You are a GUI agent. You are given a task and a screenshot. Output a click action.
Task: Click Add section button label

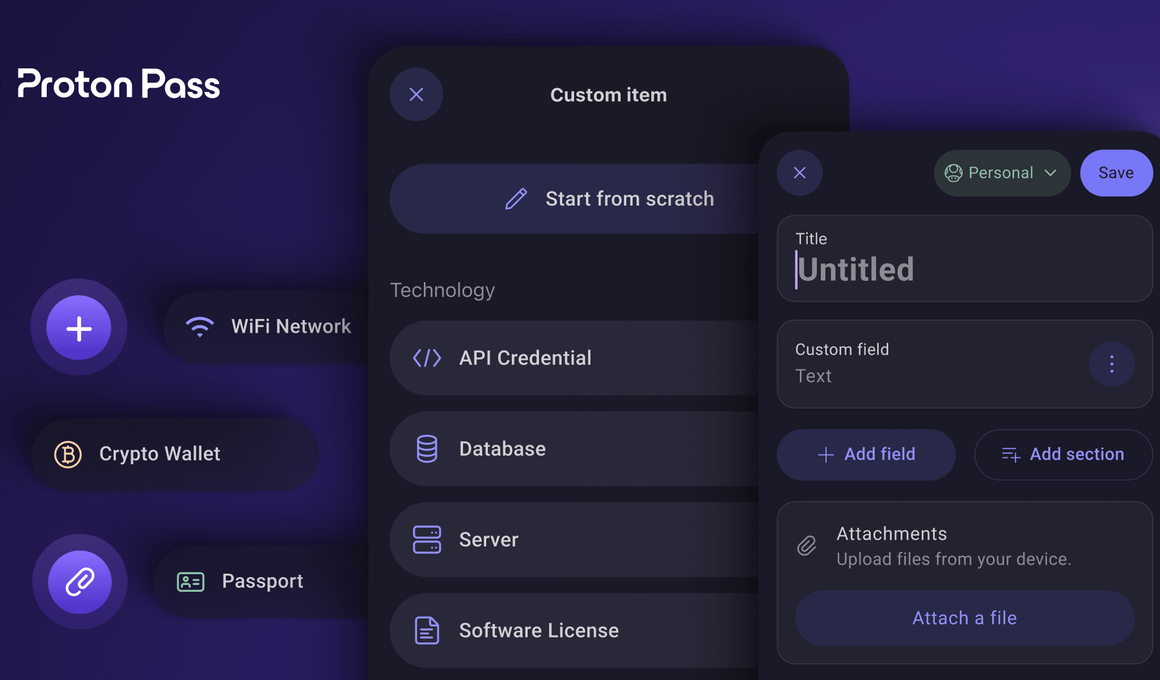pyautogui.click(x=1077, y=454)
